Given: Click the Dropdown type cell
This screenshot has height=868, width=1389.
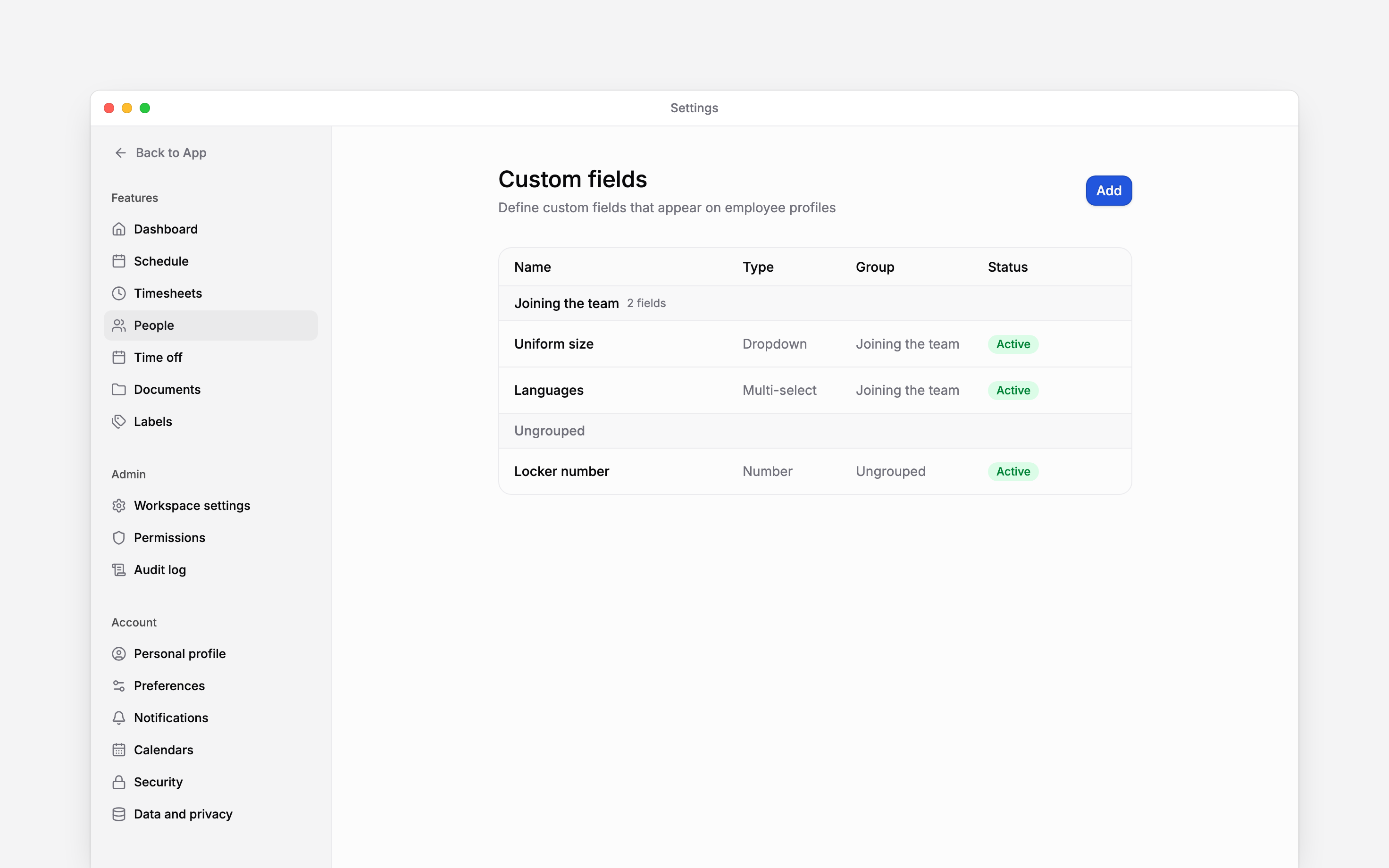Looking at the screenshot, I should [x=774, y=344].
